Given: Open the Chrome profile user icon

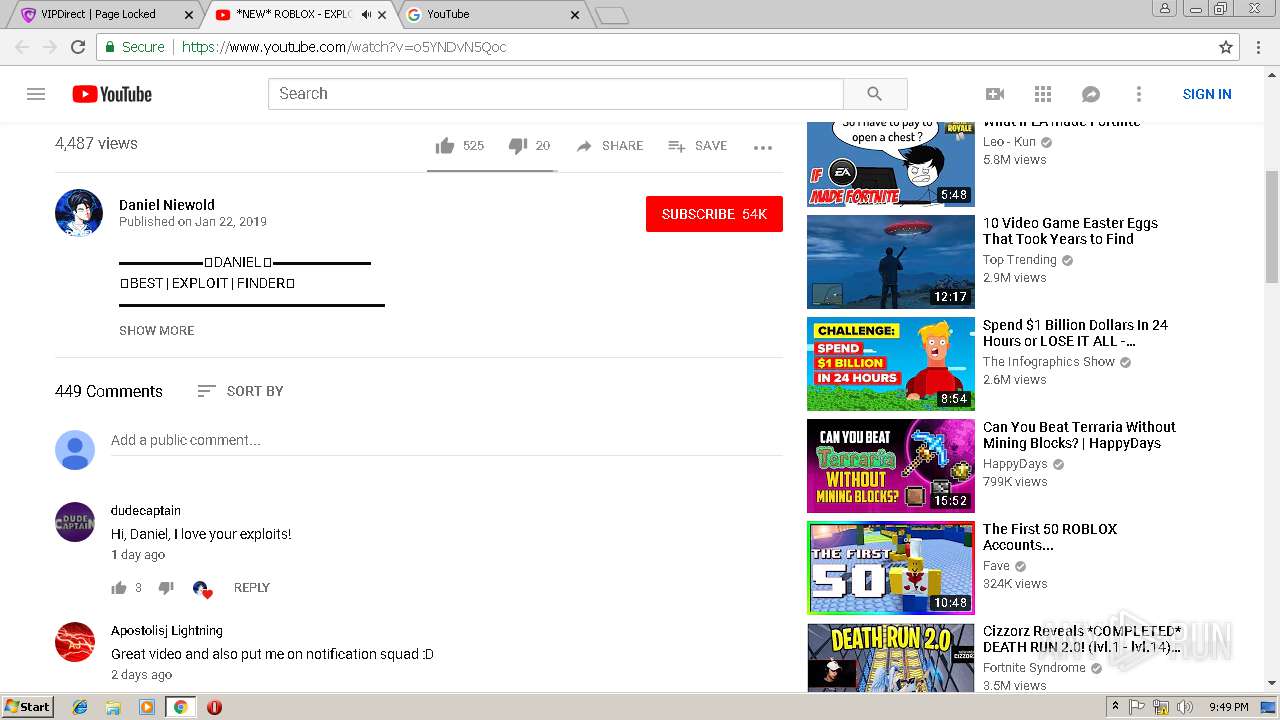Looking at the screenshot, I should pos(1165,9).
